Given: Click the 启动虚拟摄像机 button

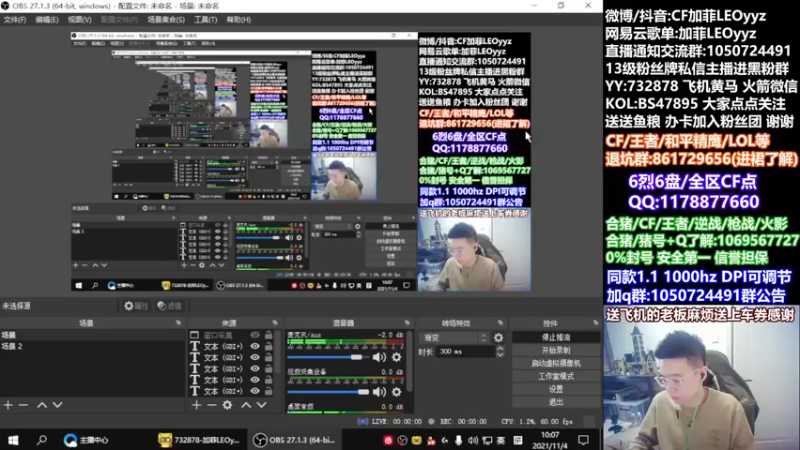Looking at the screenshot, I should pyautogui.click(x=556, y=363).
